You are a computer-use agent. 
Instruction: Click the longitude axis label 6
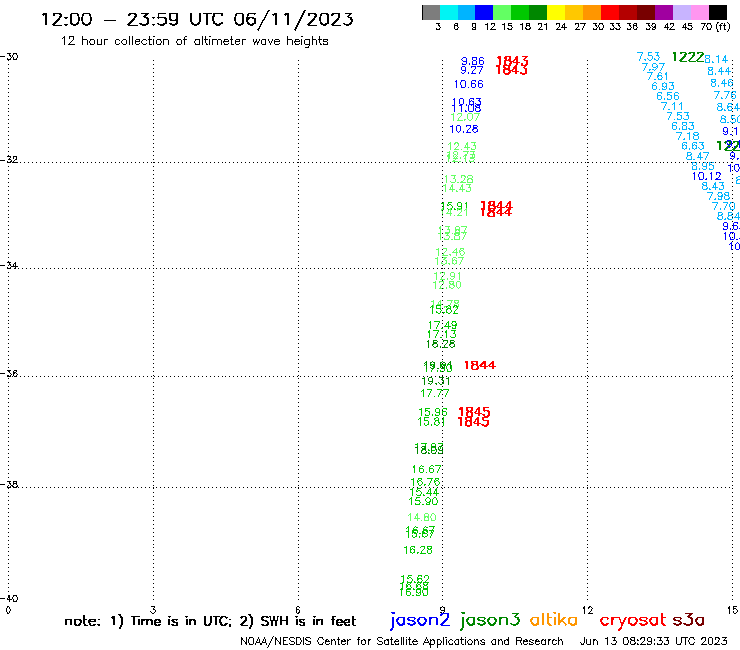point(298,610)
